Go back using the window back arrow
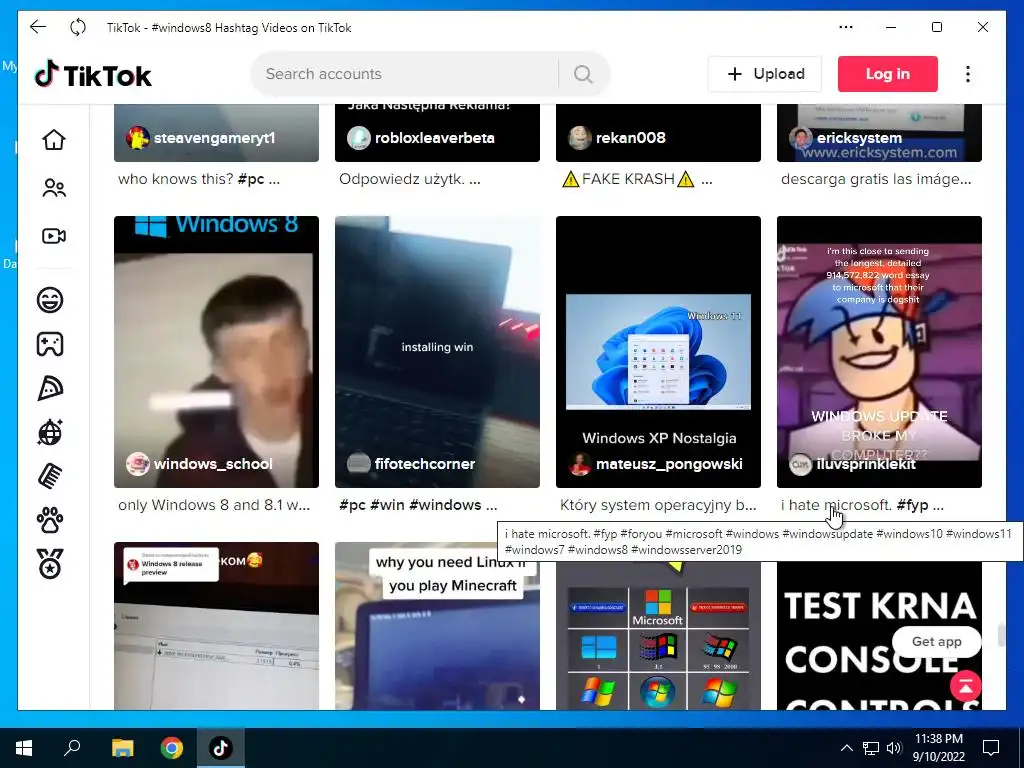The width and height of the screenshot is (1024, 768). (39, 27)
